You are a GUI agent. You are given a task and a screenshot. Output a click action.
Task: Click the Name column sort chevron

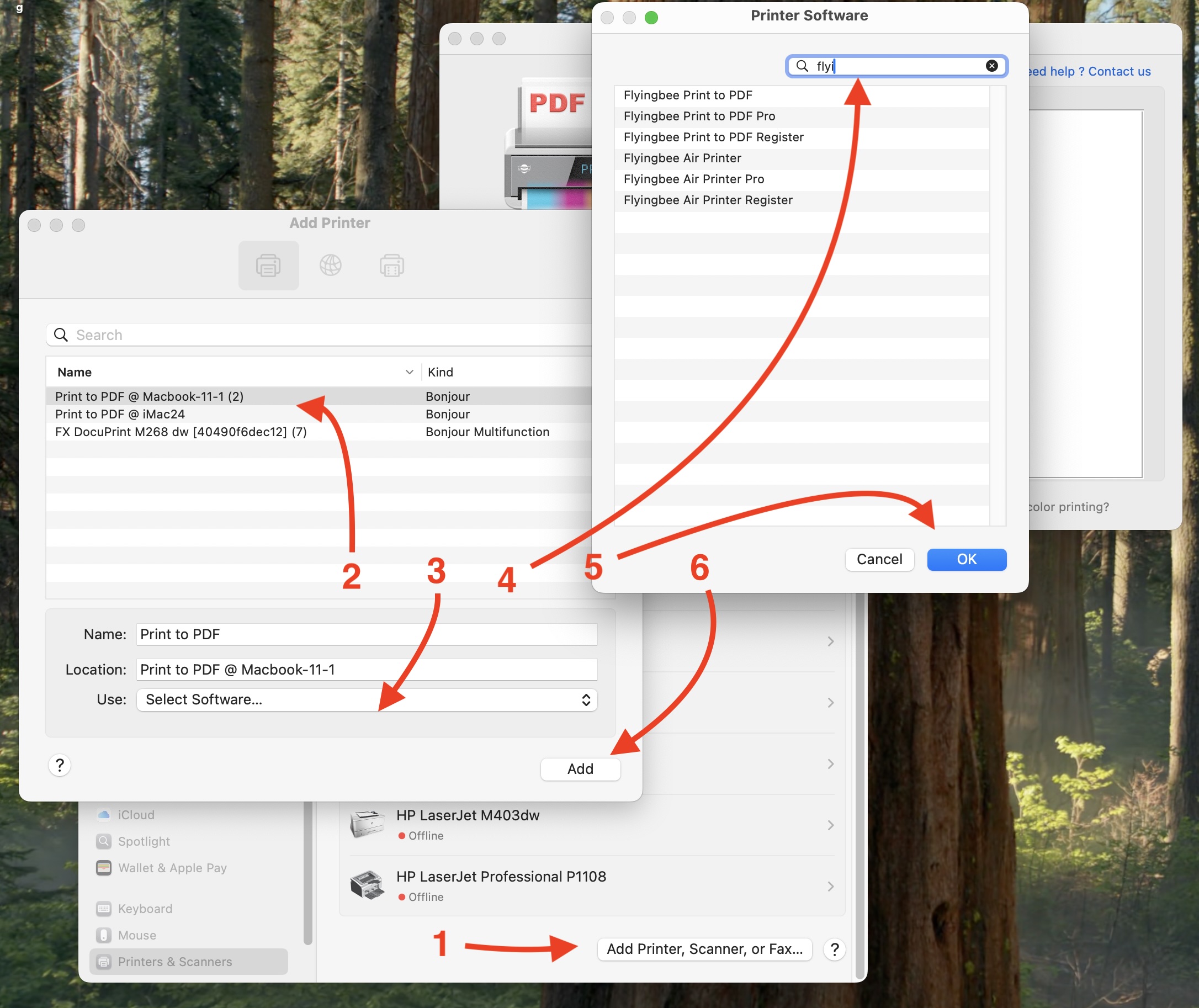pyautogui.click(x=409, y=372)
